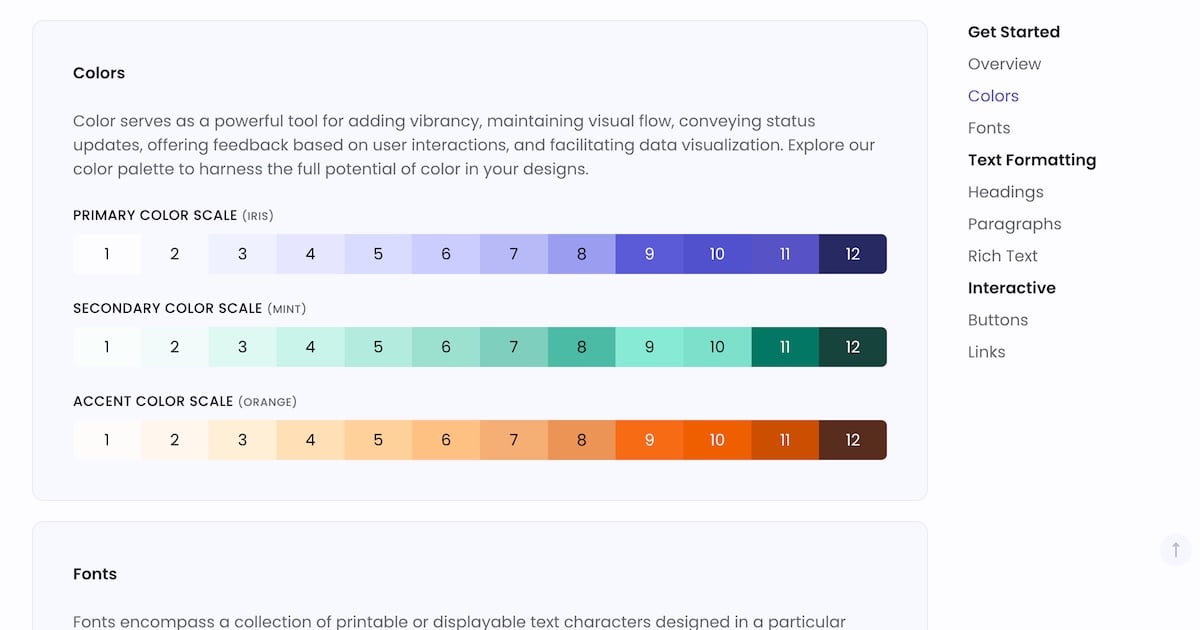Open the Links sidebar item
Viewport: 1200px width, 630px height.
(986, 352)
